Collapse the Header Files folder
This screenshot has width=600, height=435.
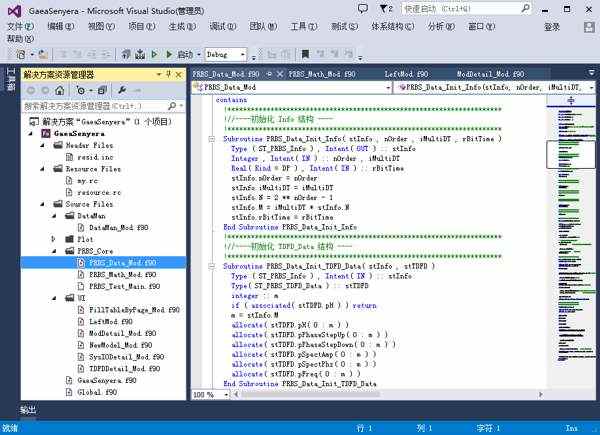point(42,145)
